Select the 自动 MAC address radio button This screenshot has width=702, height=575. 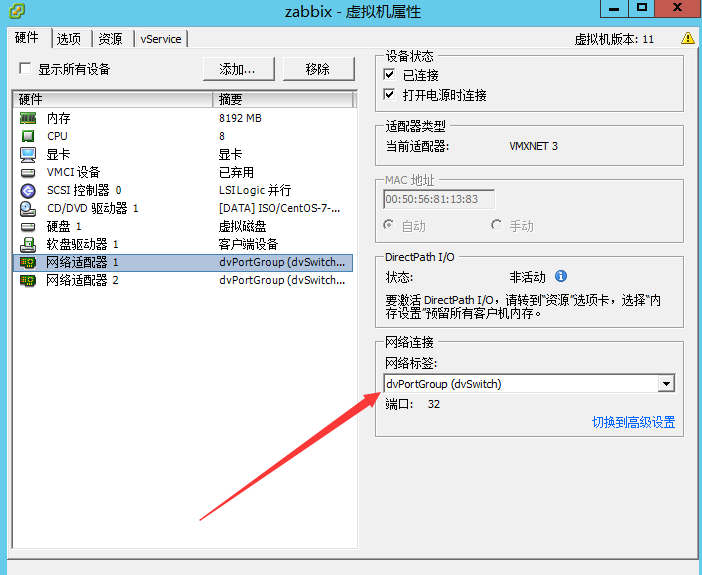[389, 225]
